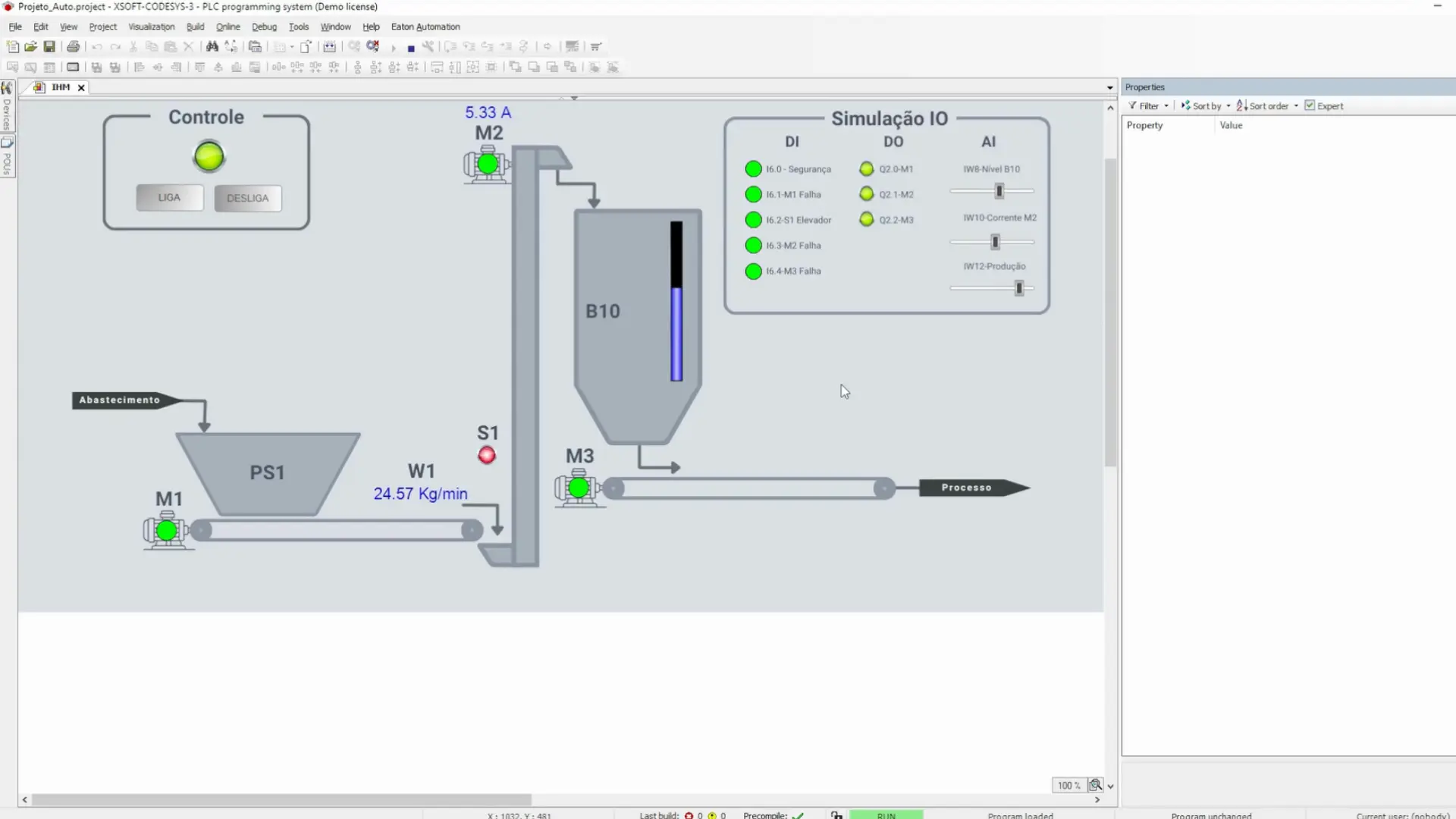Toggle the I6.2-S1 Elevador input indicator
The height and width of the screenshot is (819, 1456).
753,220
